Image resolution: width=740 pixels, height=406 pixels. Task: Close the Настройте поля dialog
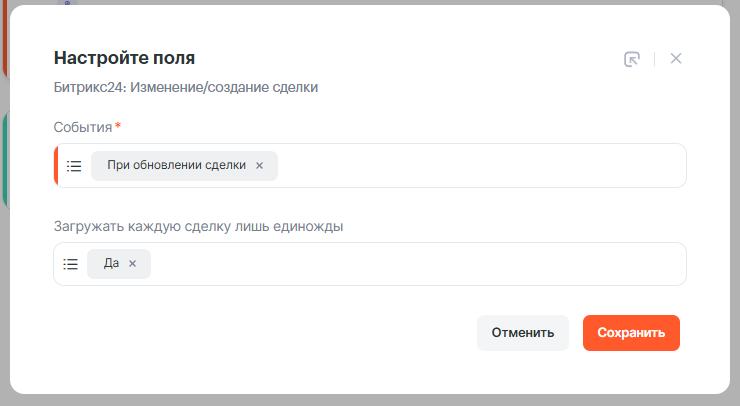click(x=676, y=59)
